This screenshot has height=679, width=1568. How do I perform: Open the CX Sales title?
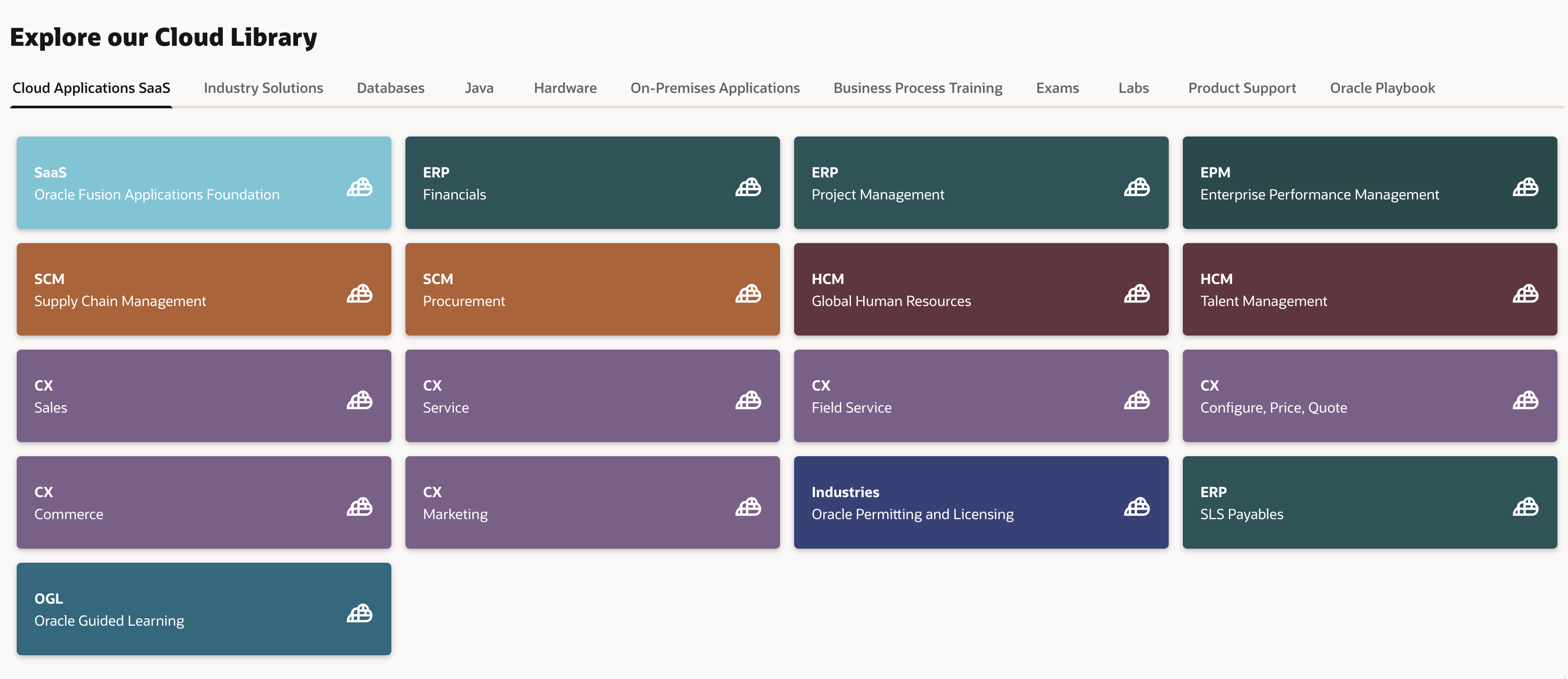[x=51, y=408]
